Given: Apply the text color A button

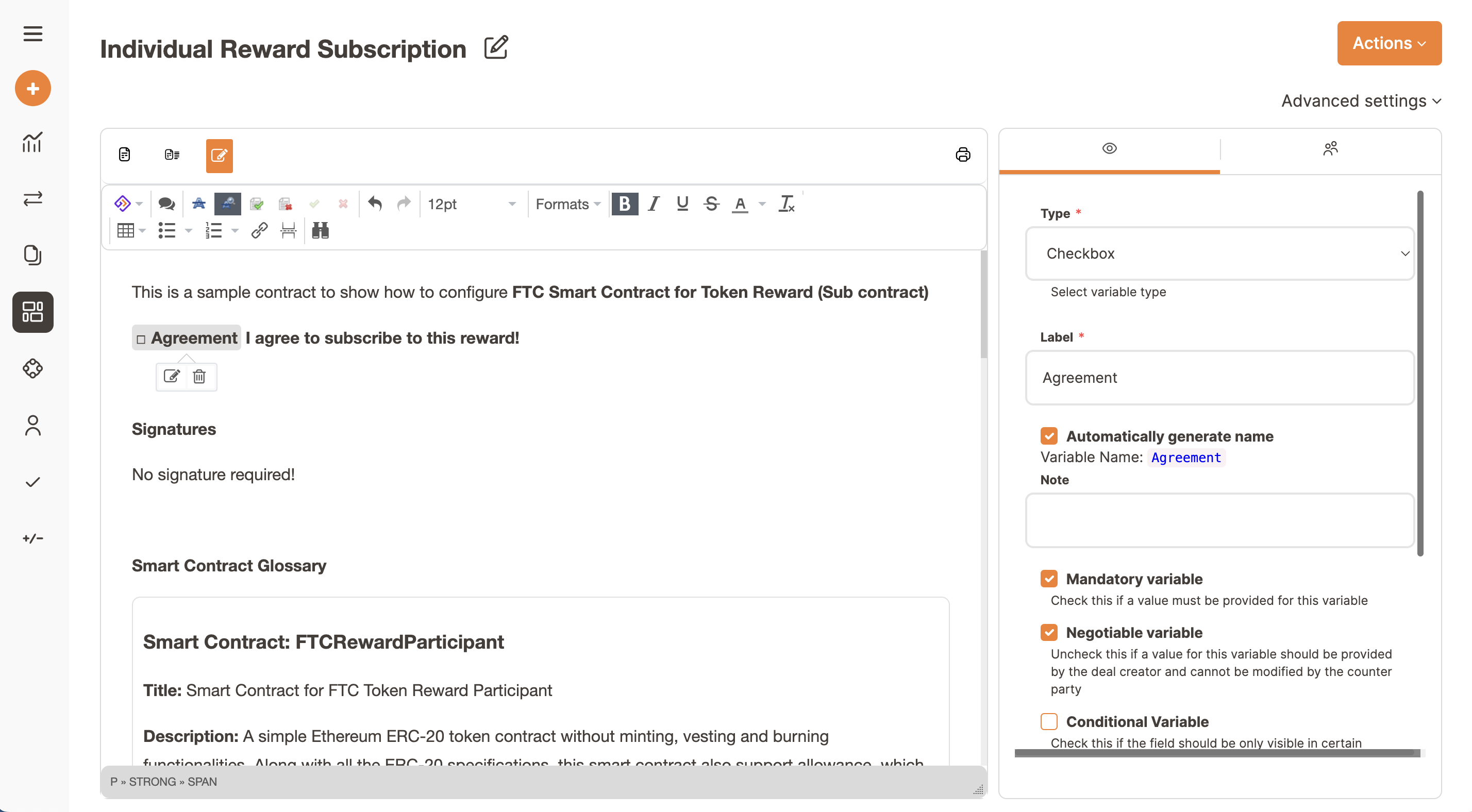Looking at the screenshot, I should click(x=740, y=204).
